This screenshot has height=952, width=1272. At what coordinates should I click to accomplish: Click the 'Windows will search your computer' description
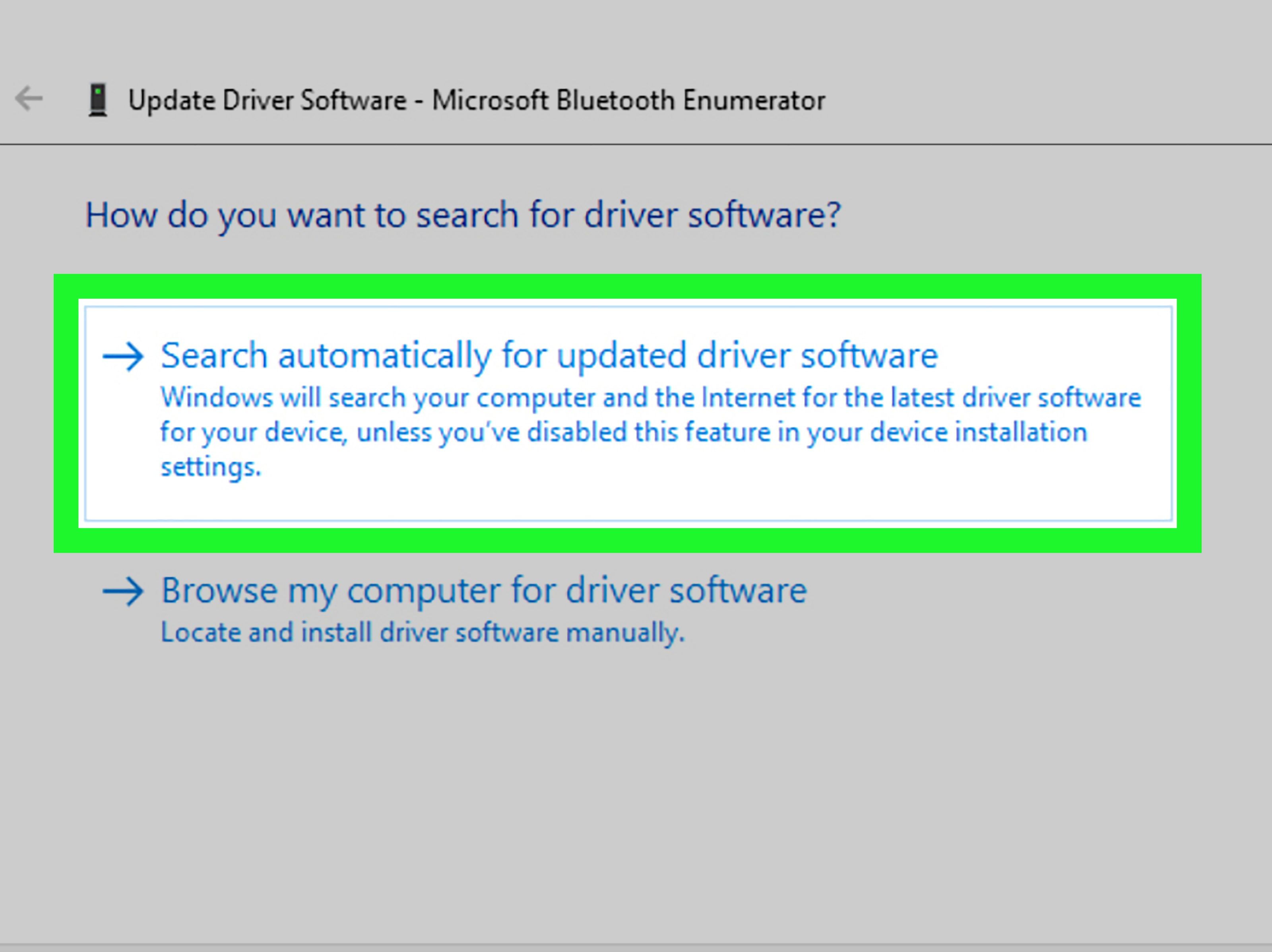[650, 432]
